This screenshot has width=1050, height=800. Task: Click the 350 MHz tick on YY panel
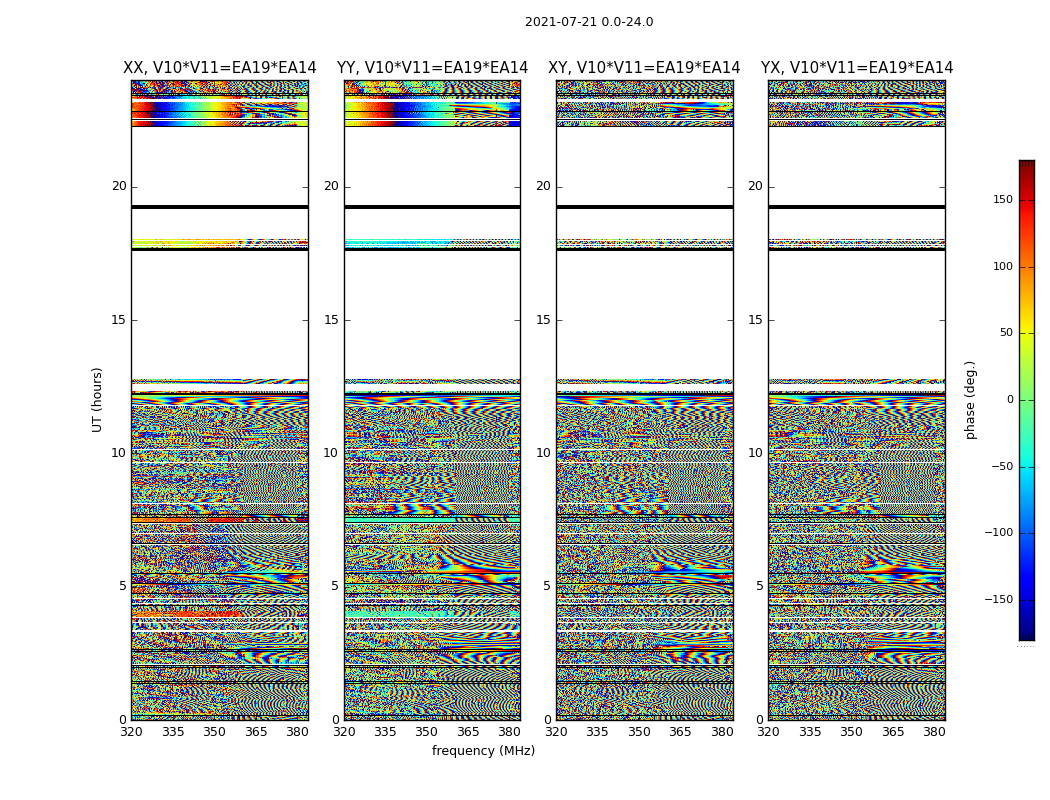coord(427,732)
